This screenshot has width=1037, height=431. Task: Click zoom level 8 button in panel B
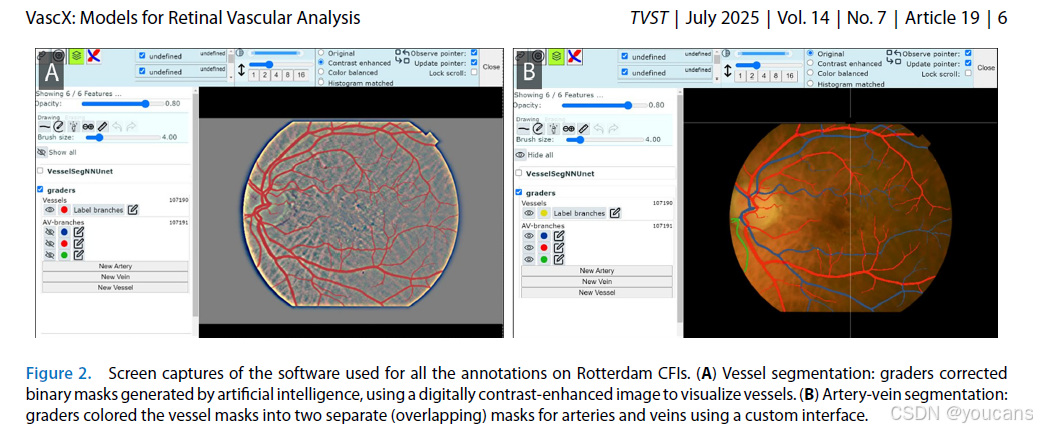tap(776, 75)
